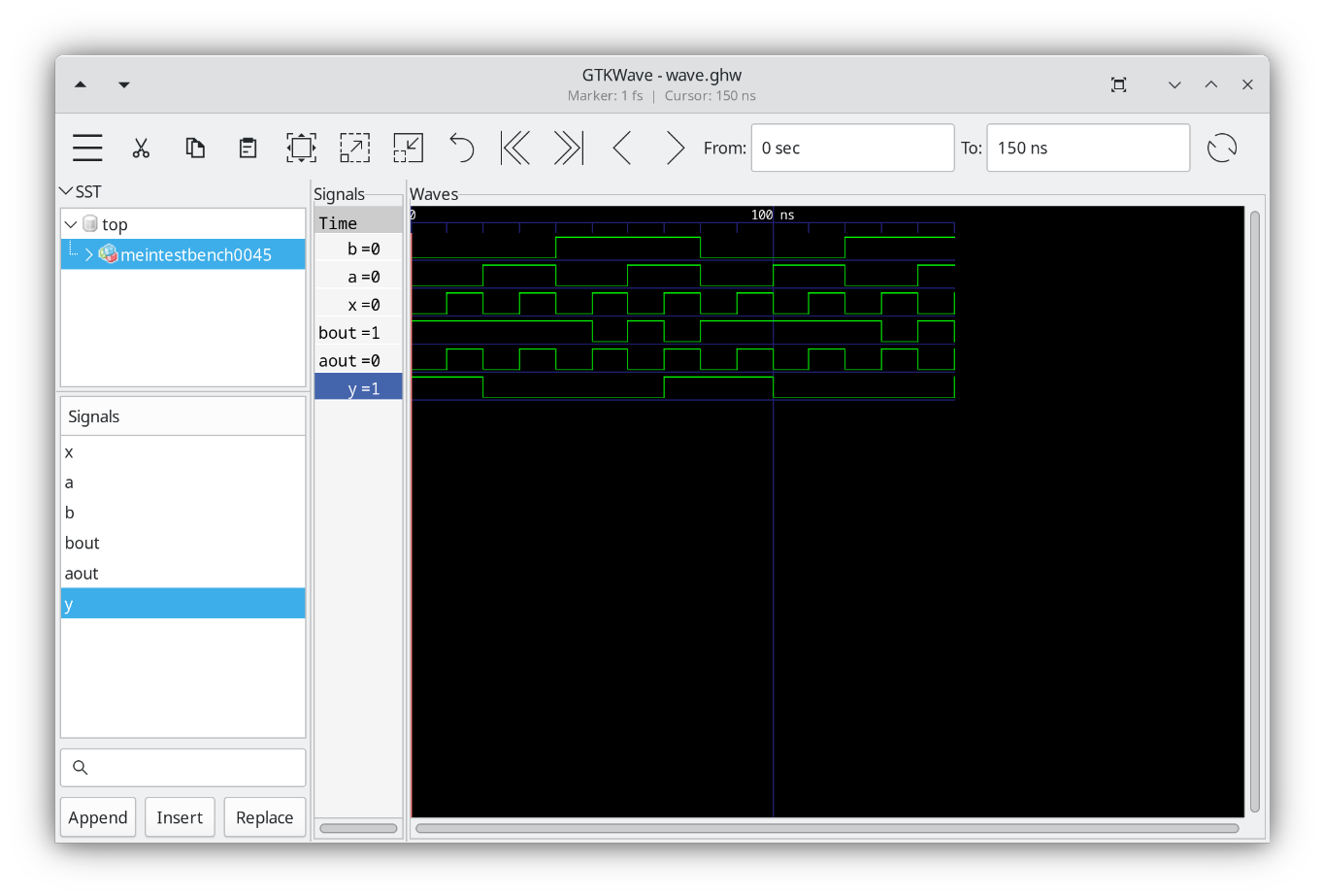Paste traces with the clipboard icon
The width and height of the screenshot is (1323, 896).
[247, 148]
